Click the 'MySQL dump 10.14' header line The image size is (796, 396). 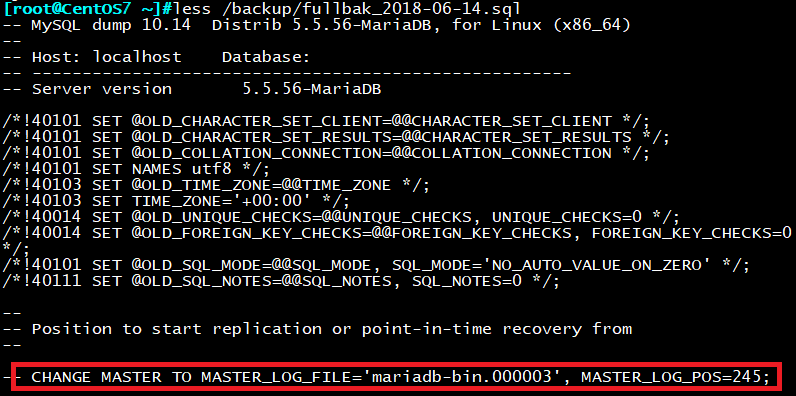(x=317, y=24)
